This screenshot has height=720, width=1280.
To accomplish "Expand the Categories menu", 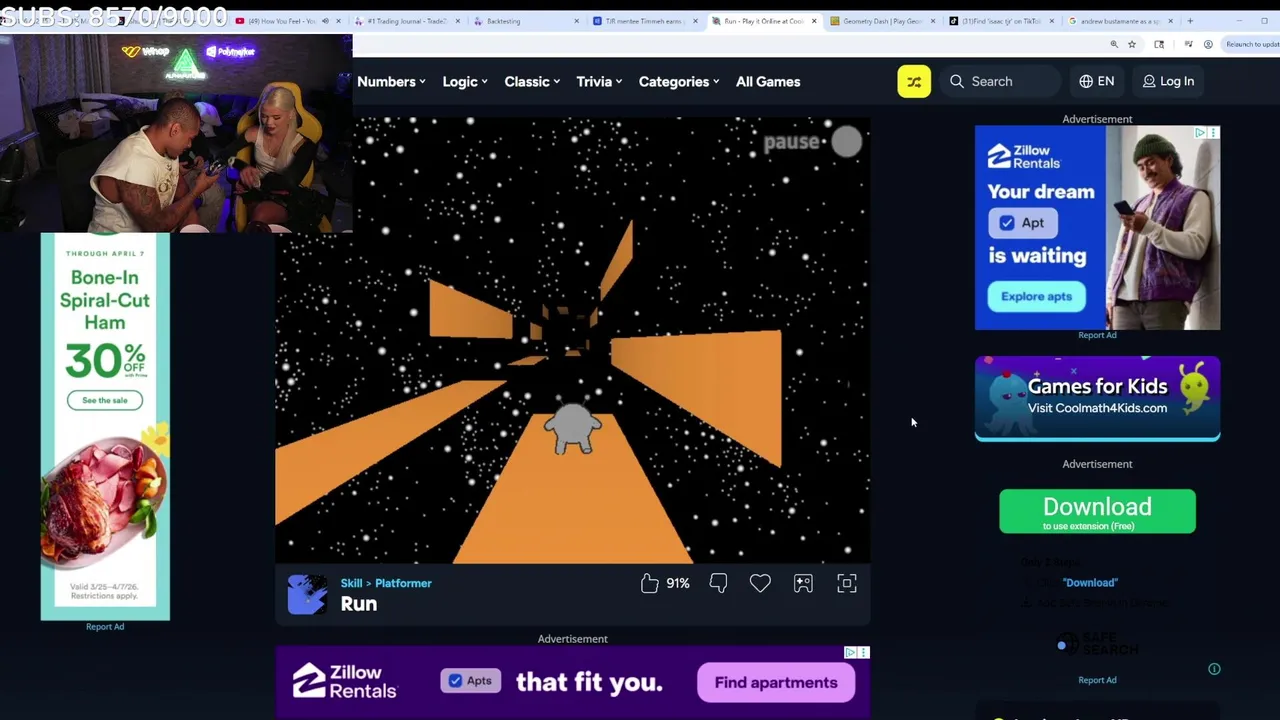I will [x=679, y=82].
